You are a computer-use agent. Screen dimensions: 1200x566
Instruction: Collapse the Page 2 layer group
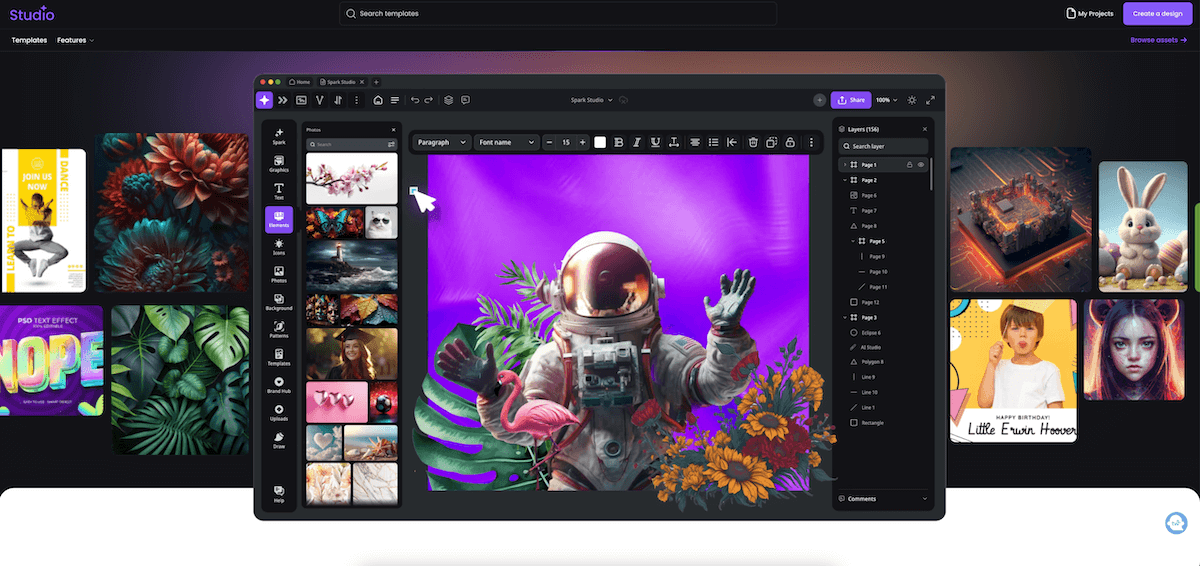[845, 180]
